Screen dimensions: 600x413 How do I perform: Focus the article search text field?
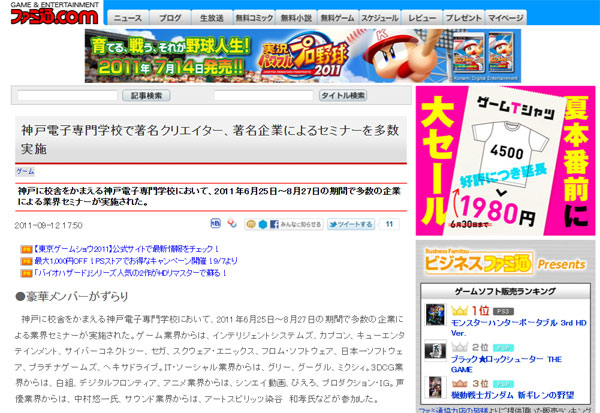coord(67,96)
